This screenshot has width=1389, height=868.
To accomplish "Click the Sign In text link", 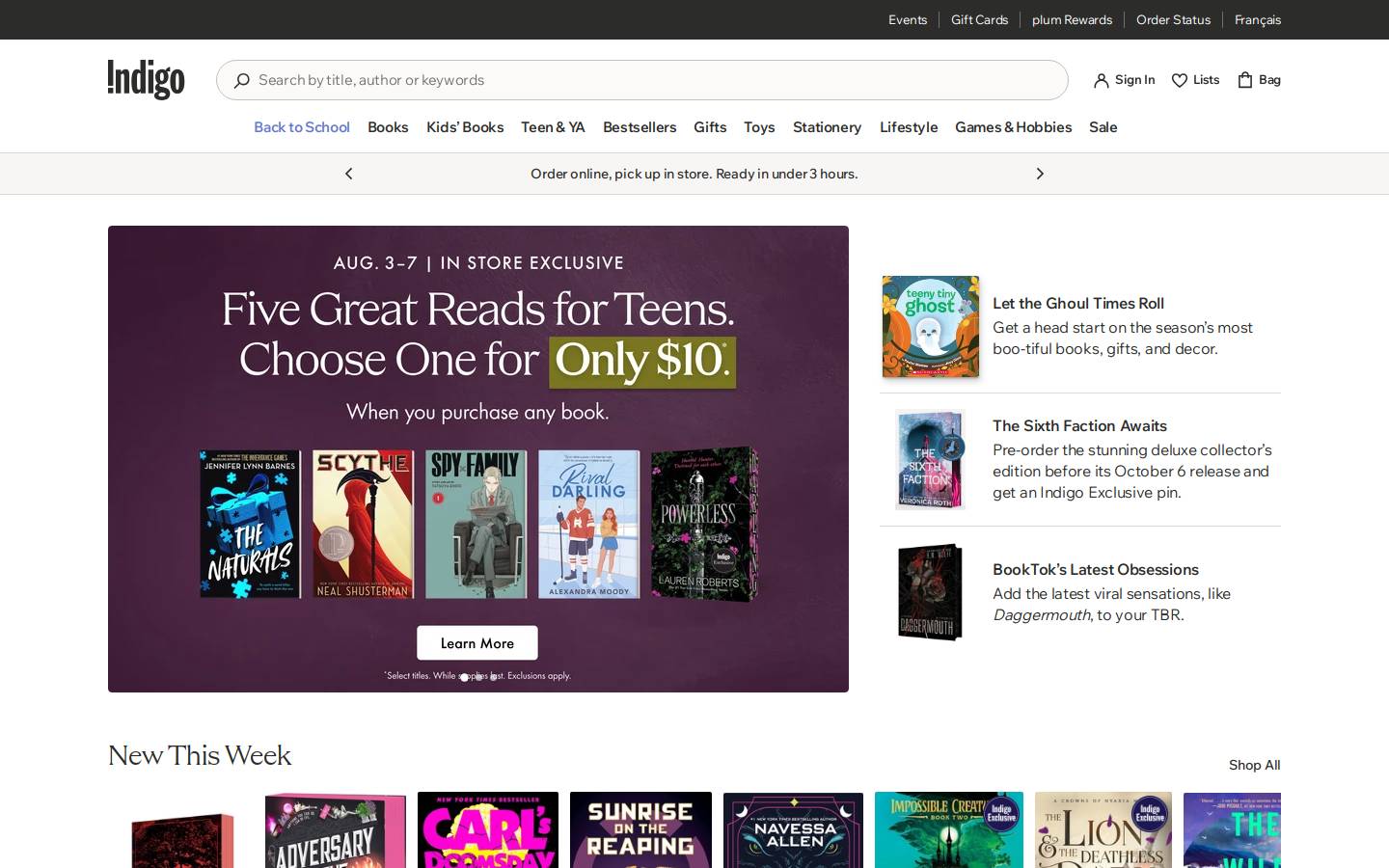I will [1134, 80].
